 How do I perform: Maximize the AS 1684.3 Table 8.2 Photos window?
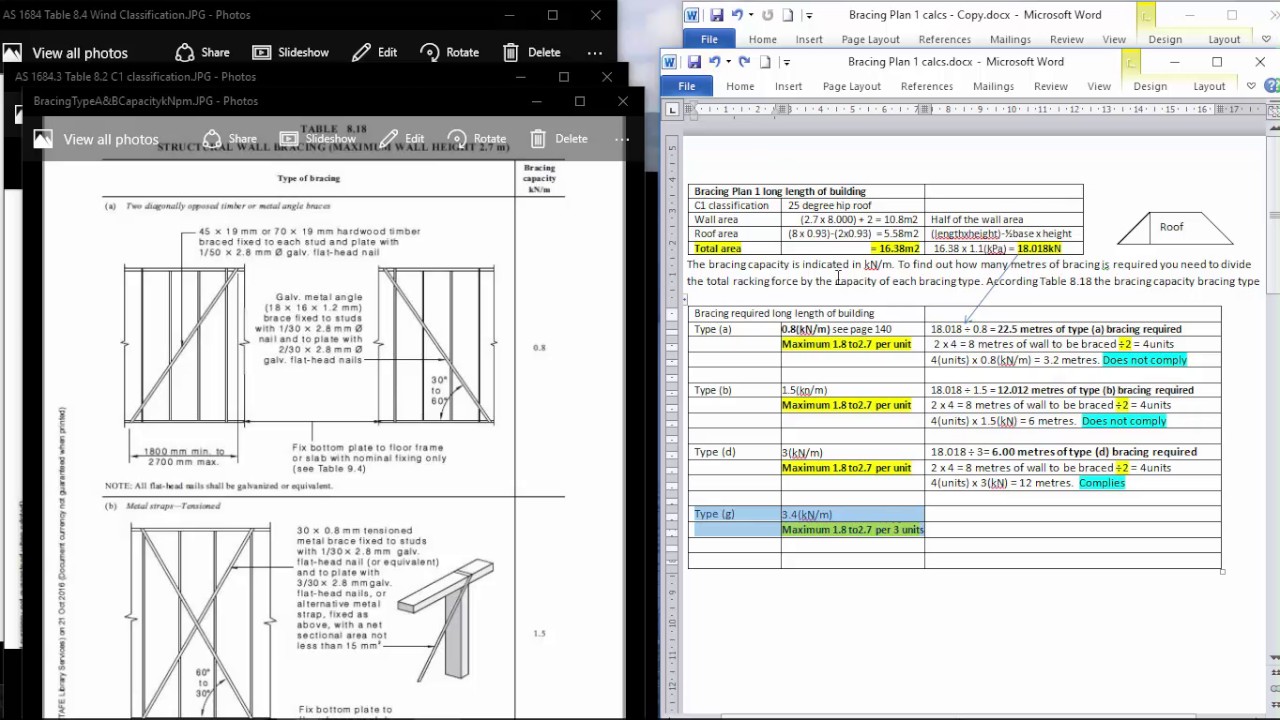coord(564,77)
